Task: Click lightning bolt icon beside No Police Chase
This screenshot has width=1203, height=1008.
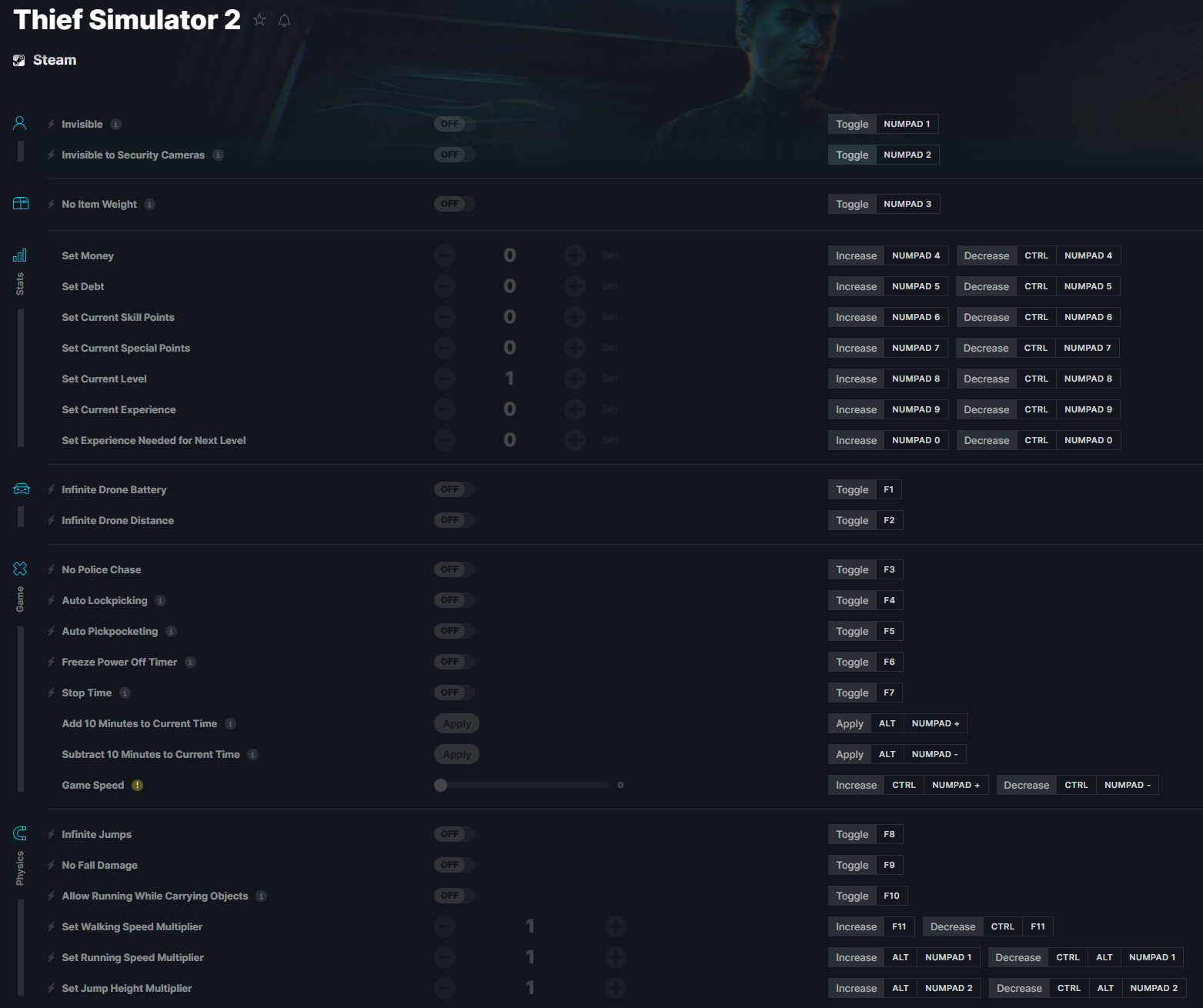Action: click(x=51, y=569)
